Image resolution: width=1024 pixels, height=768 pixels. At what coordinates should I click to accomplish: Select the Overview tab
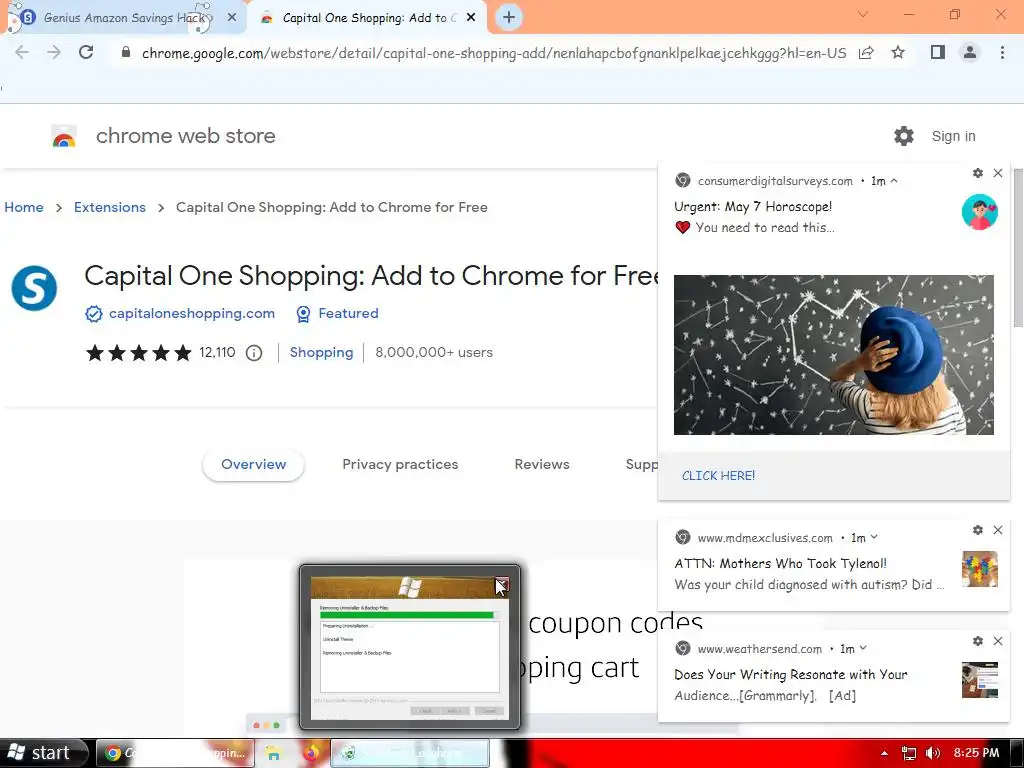(253, 464)
